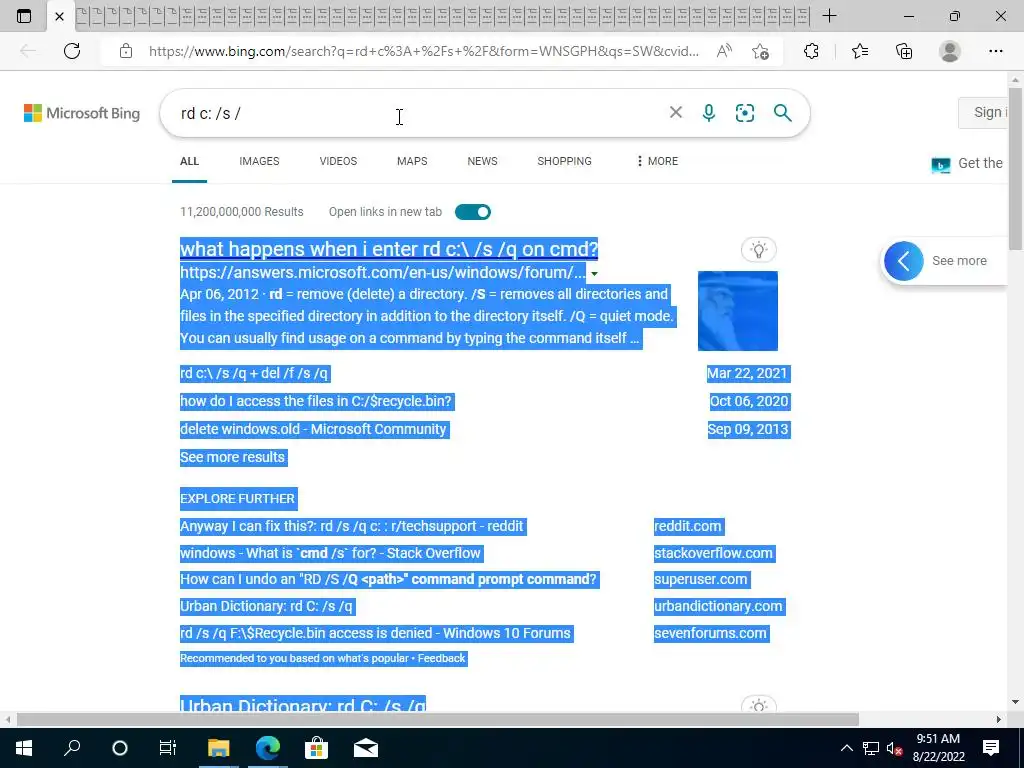Open Task View on the taskbar
The image size is (1024, 768).
tap(168, 748)
